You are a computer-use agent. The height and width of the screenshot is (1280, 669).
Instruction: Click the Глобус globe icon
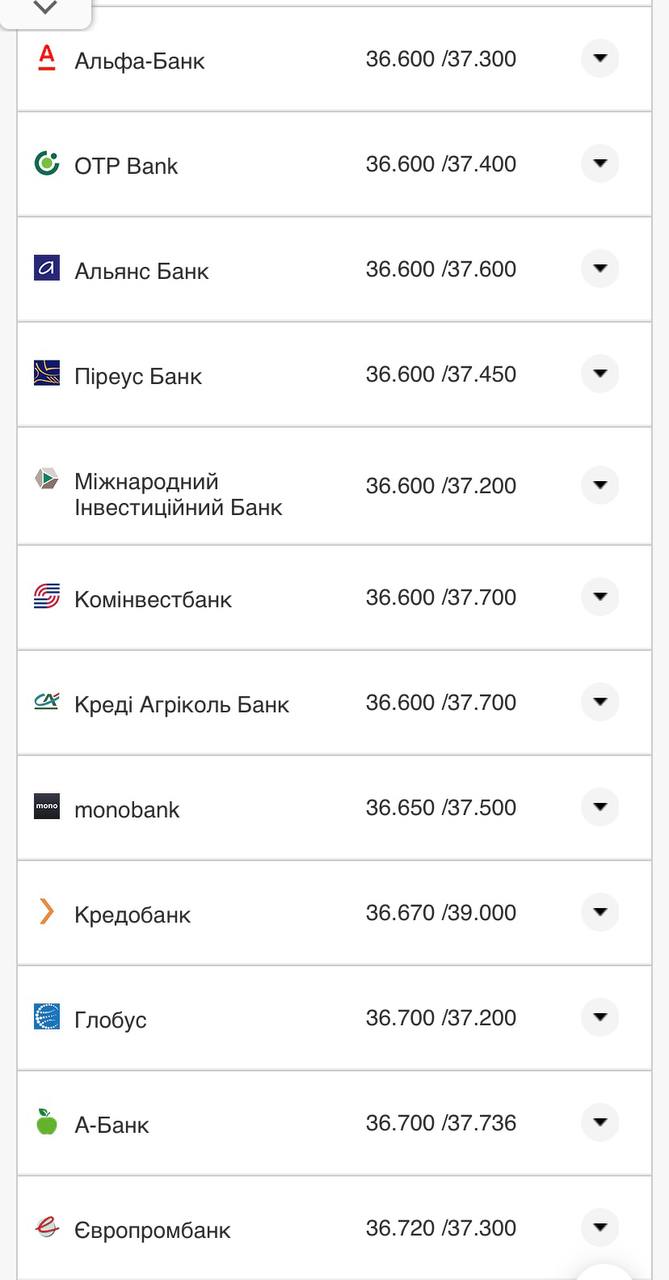(x=45, y=1018)
